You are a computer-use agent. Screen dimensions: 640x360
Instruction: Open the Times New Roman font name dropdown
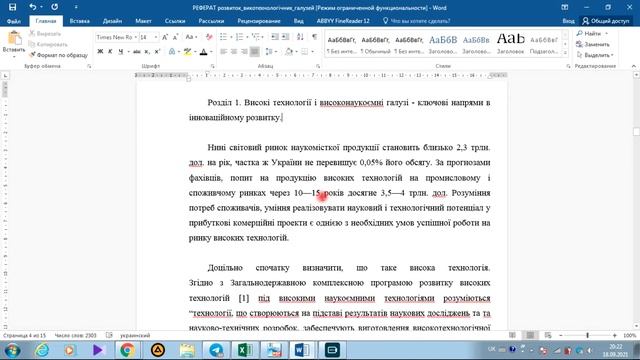pyautogui.click(x=136, y=37)
